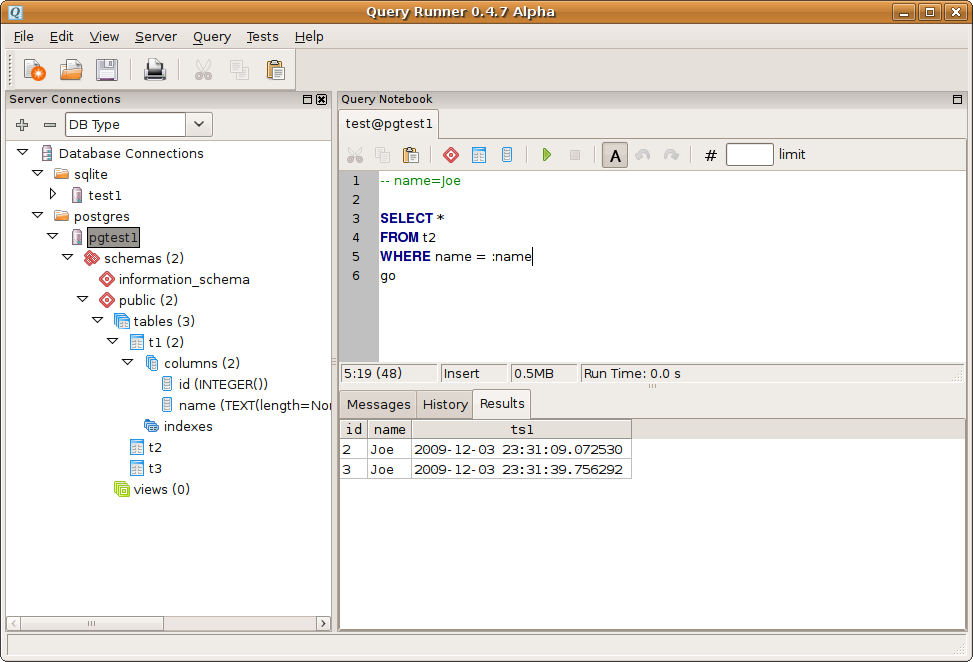Toggle the 'A' button in the query toolbar
The height and width of the screenshot is (662, 973).
[x=615, y=155]
